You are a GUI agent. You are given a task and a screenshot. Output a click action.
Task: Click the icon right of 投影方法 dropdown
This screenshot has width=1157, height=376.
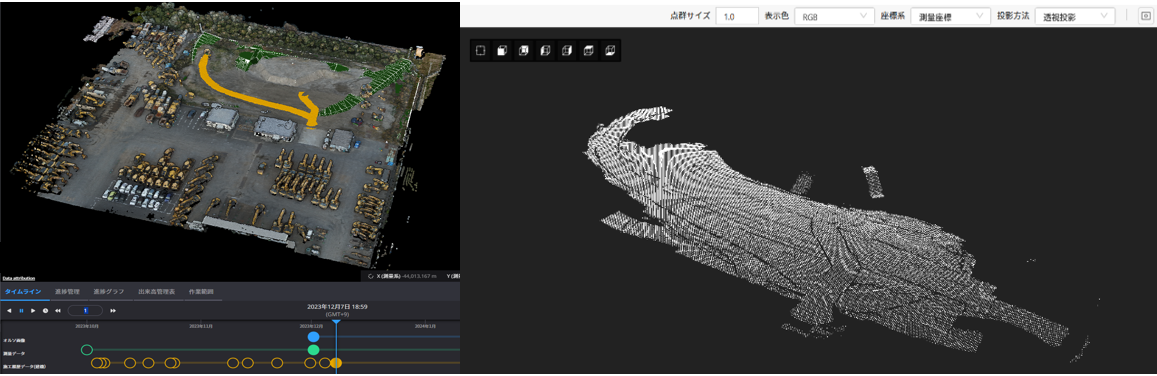click(1145, 16)
